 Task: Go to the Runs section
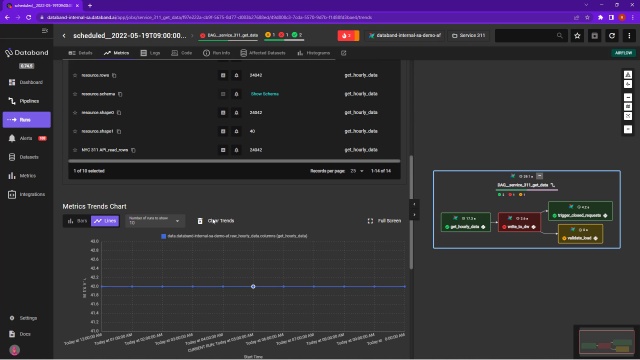[x=27, y=120]
